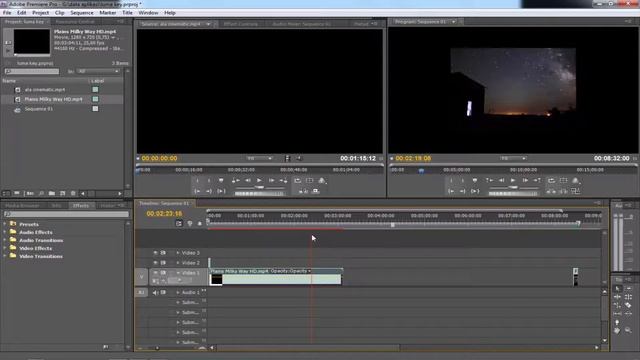Expand the Video Transitions folder
640x360 pixels.
pos(5,256)
